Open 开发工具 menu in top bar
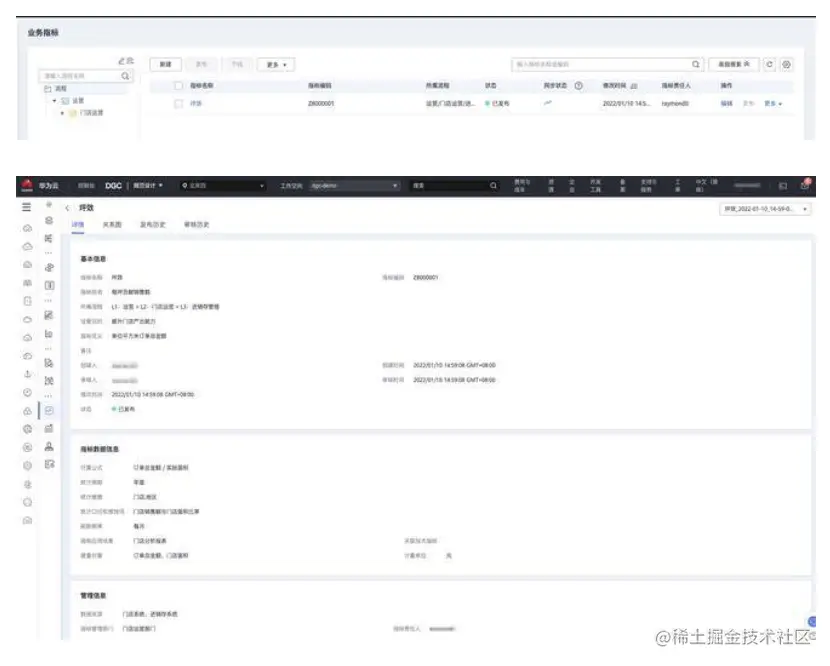The height and width of the screenshot is (666, 830). pos(596,186)
